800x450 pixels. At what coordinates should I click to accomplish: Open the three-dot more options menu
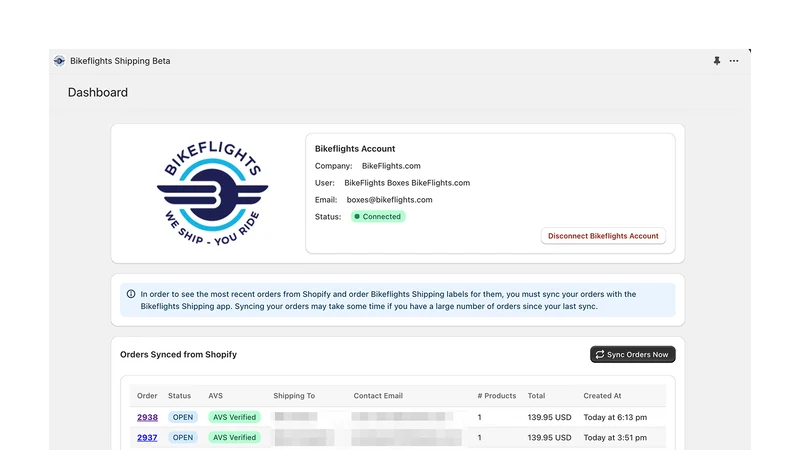(x=734, y=61)
